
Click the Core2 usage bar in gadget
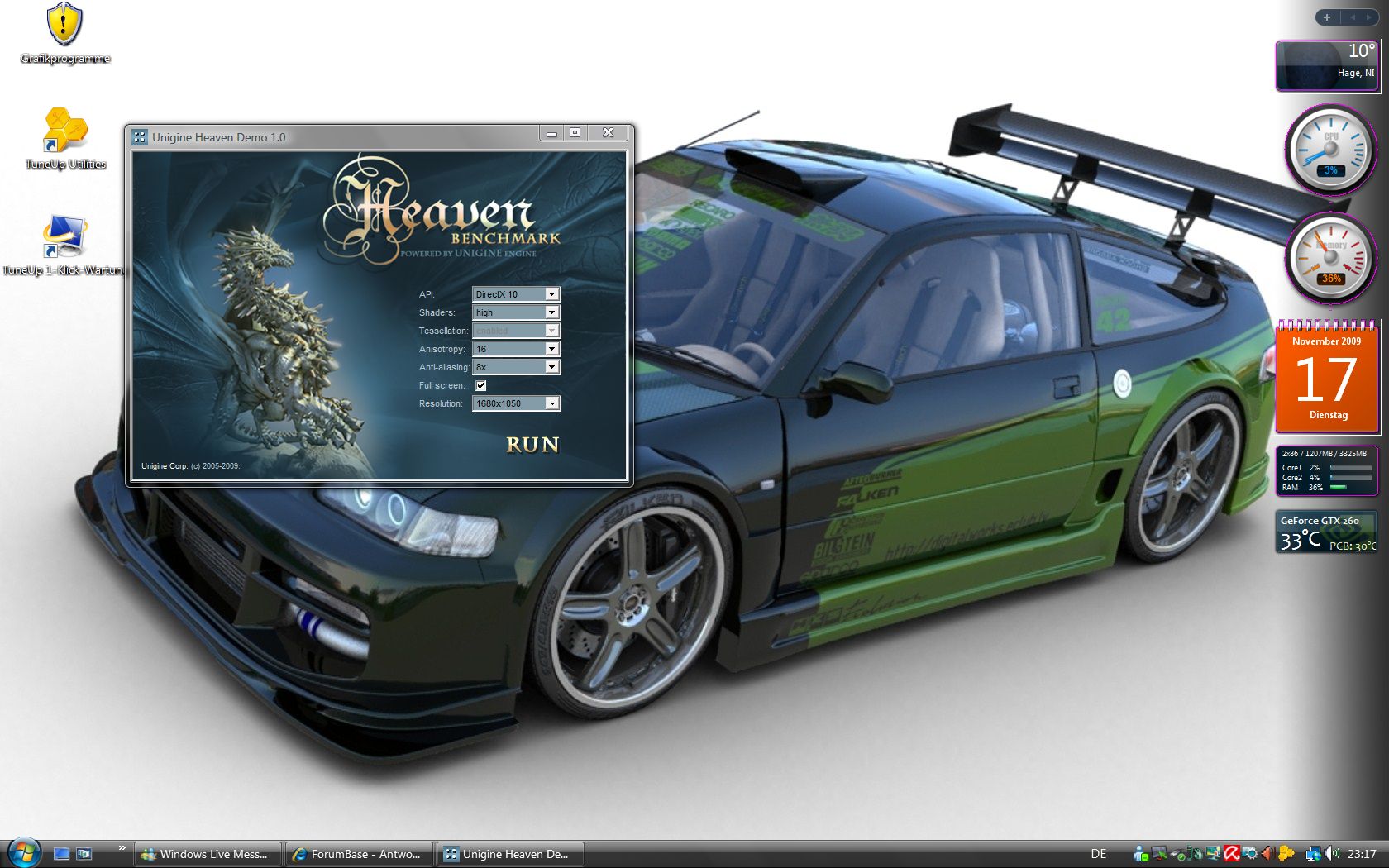pos(1350,478)
